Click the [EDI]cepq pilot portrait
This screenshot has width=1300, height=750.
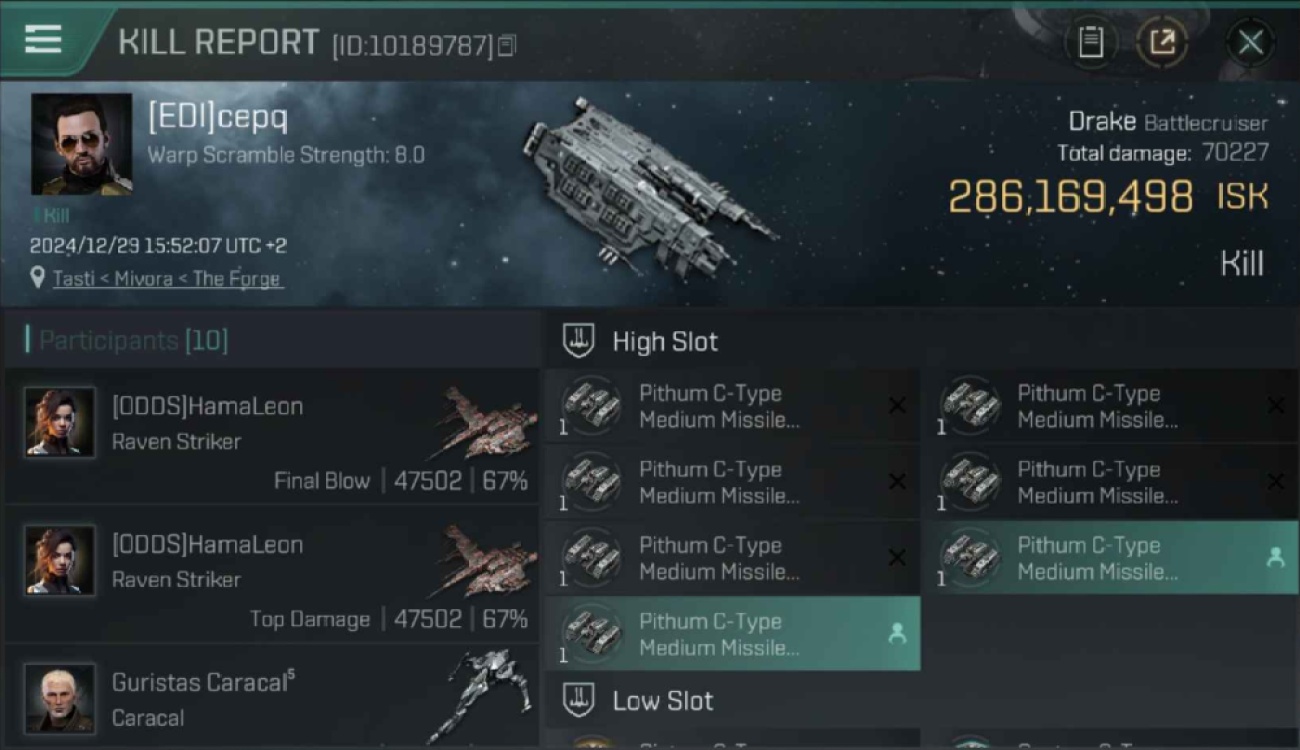click(81, 144)
